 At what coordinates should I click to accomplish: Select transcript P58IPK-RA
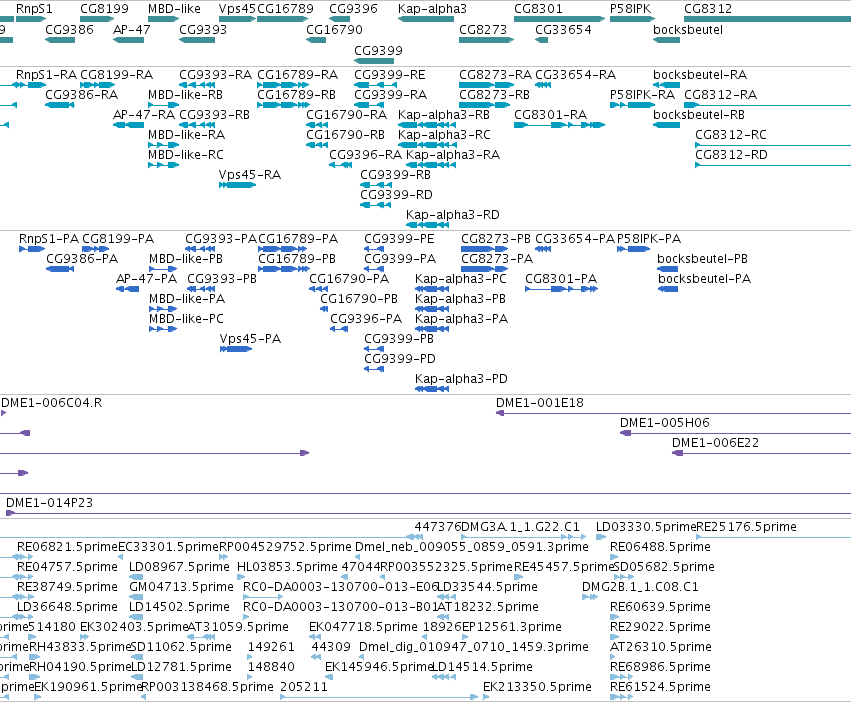click(643, 94)
